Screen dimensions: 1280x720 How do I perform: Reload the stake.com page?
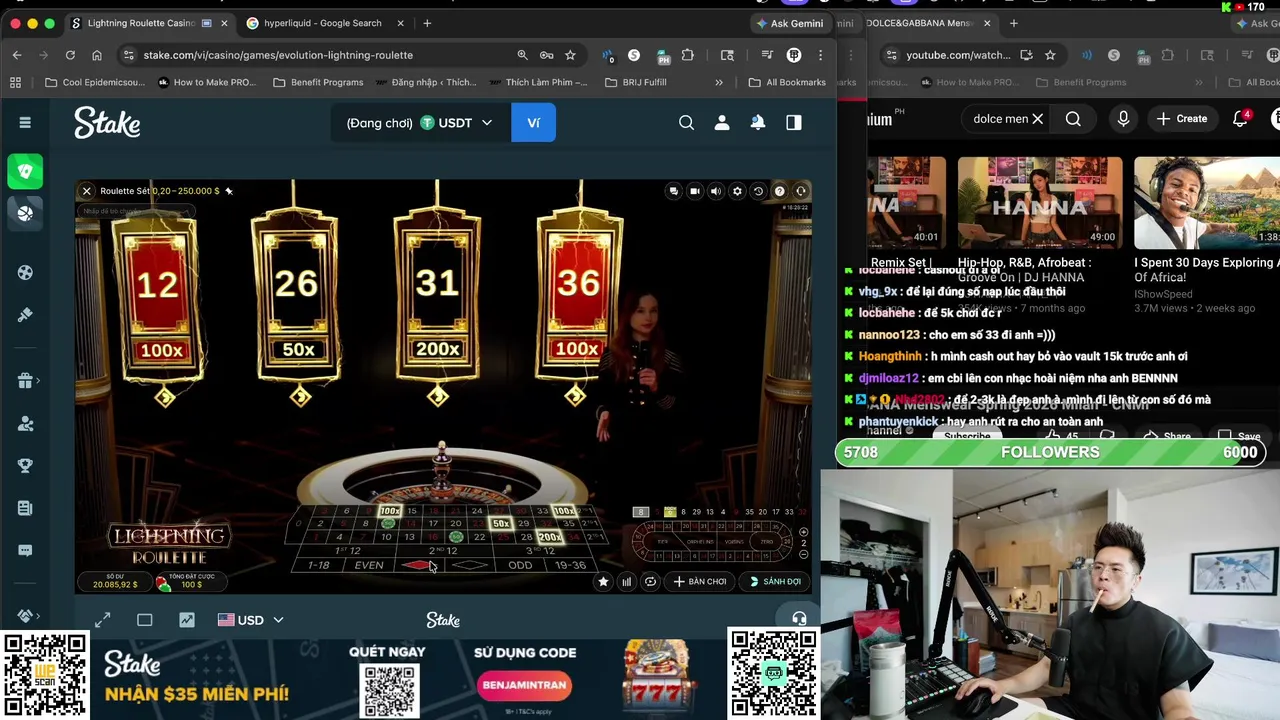[x=70, y=55]
